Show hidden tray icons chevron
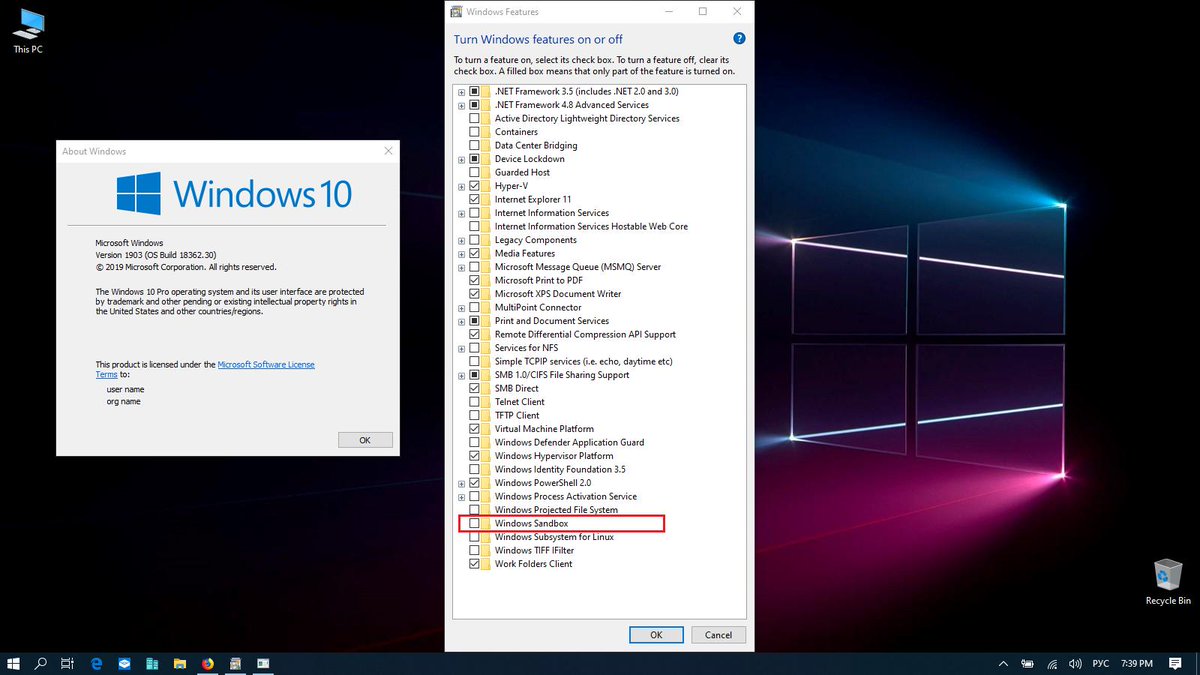The image size is (1200, 675). pos(1003,663)
